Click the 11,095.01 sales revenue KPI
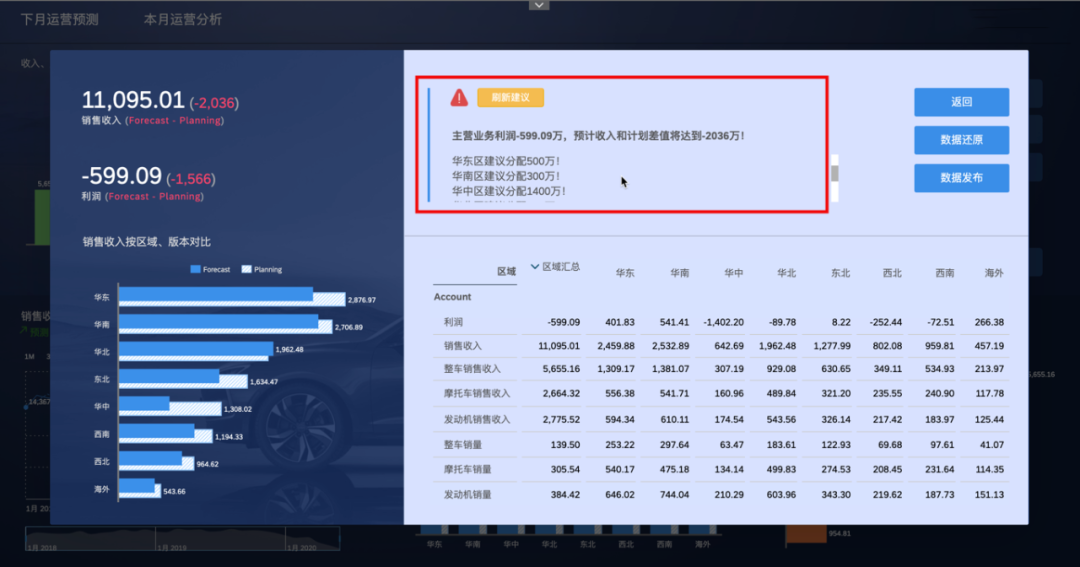This screenshot has height=567, width=1080. click(133, 101)
